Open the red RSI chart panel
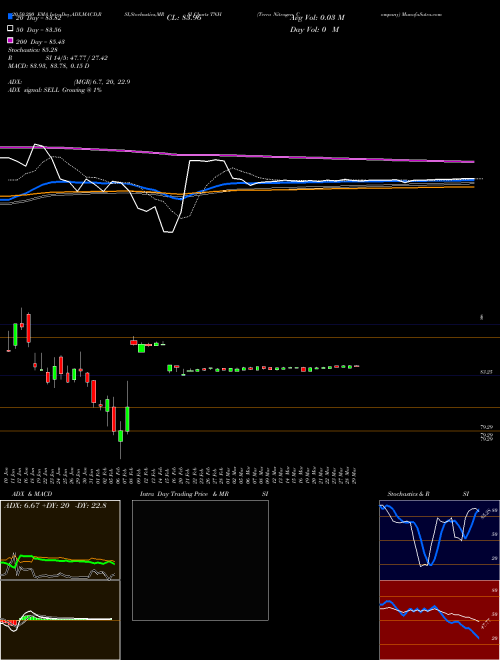The height and width of the screenshot is (660, 500). [439, 620]
